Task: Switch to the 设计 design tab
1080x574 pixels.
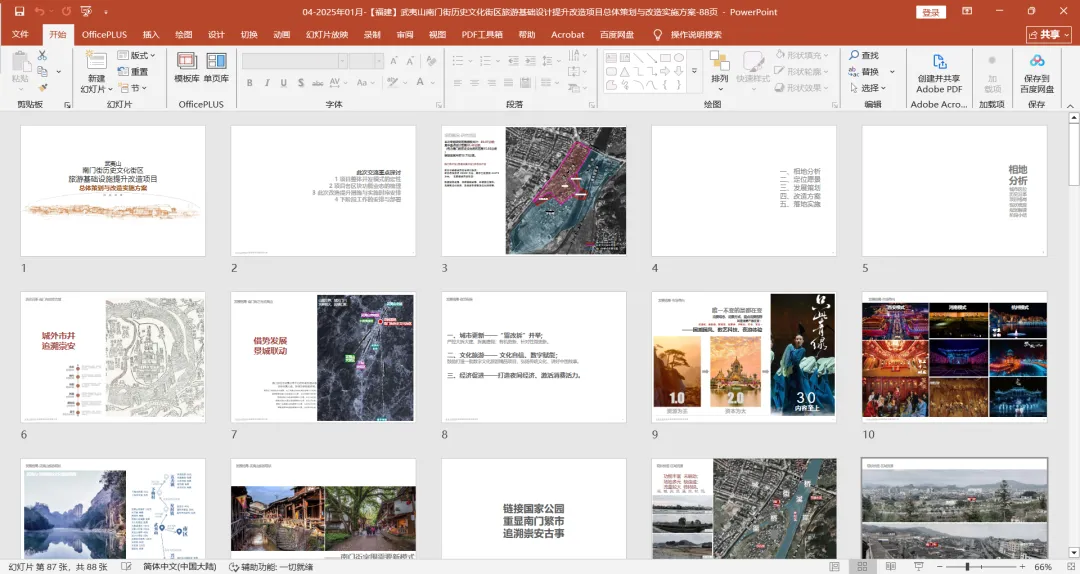Action: (x=216, y=34)
